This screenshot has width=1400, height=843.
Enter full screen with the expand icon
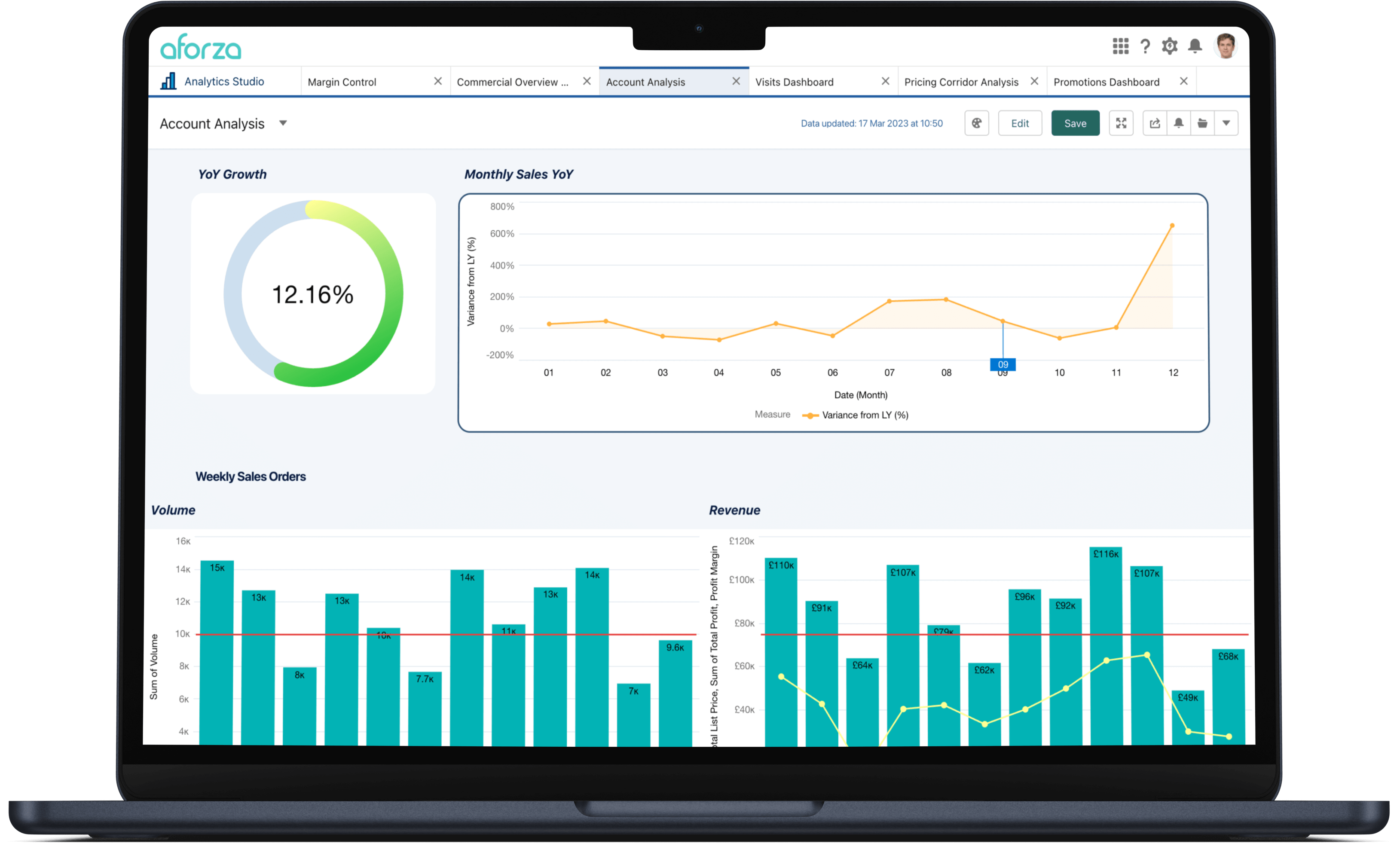click(x=1121, y=123)
